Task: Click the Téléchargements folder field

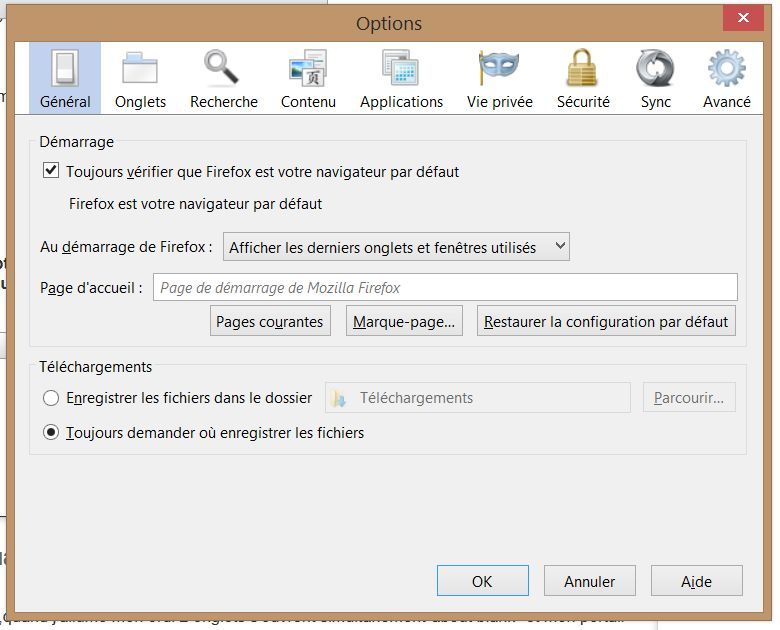Action: pos(478,398)
